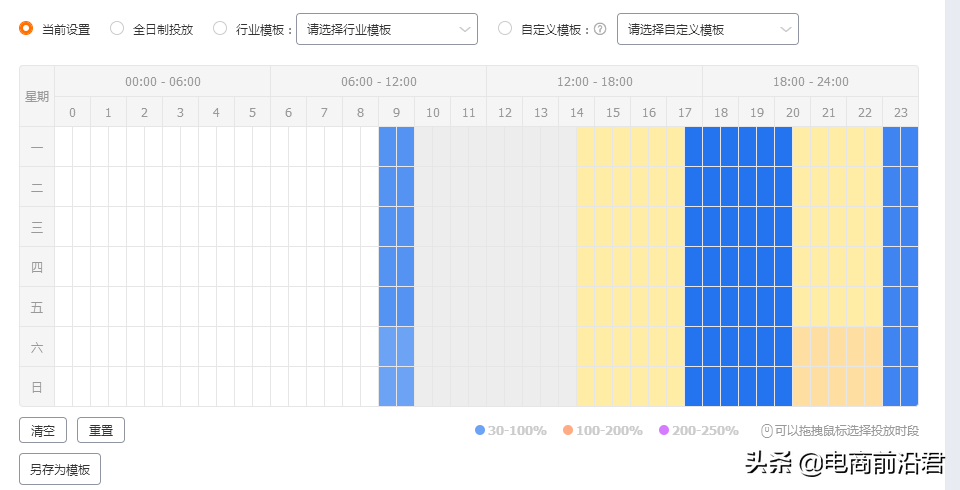Click the 重置 button
Image resolution: width=960 pixels, height=490 pixels.
(101, 430)
